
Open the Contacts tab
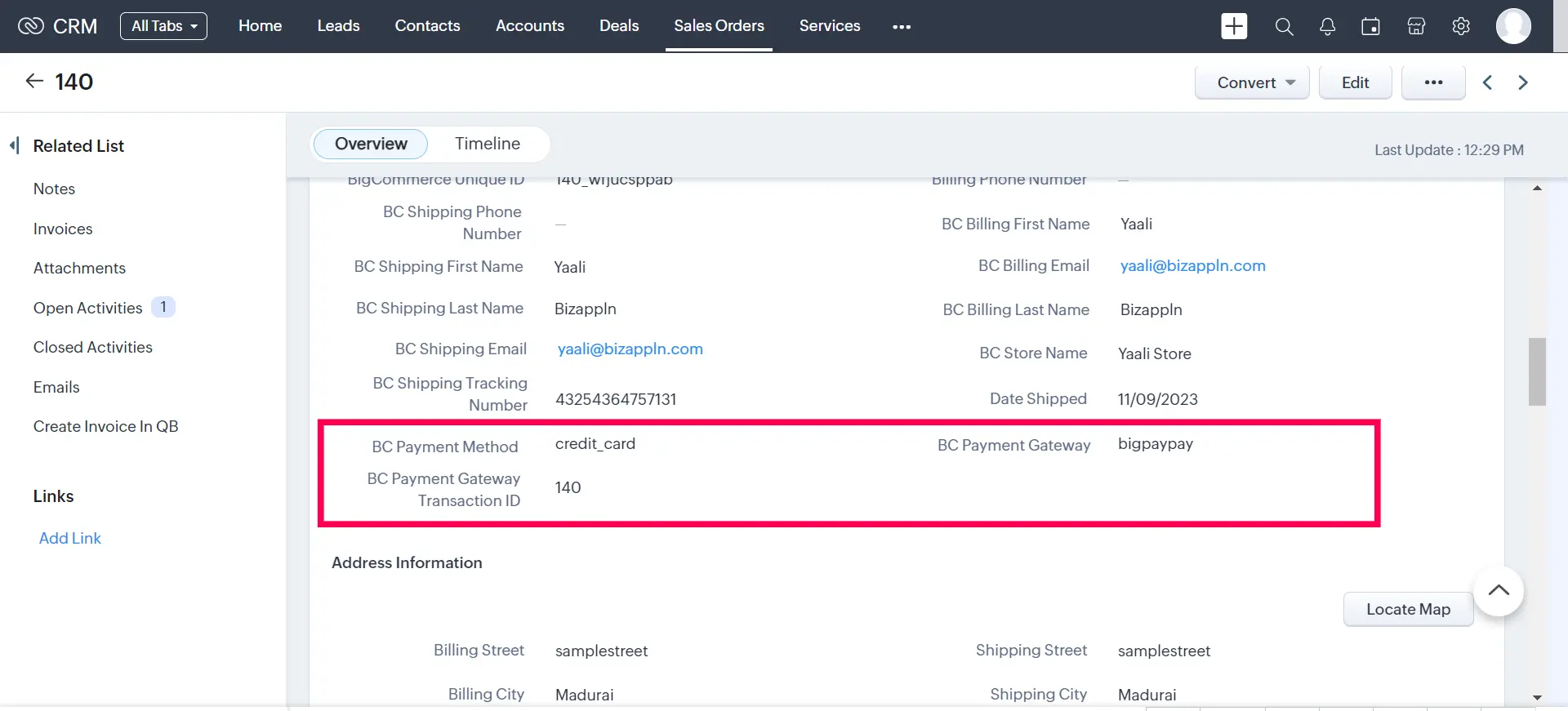tap(427, 26)
